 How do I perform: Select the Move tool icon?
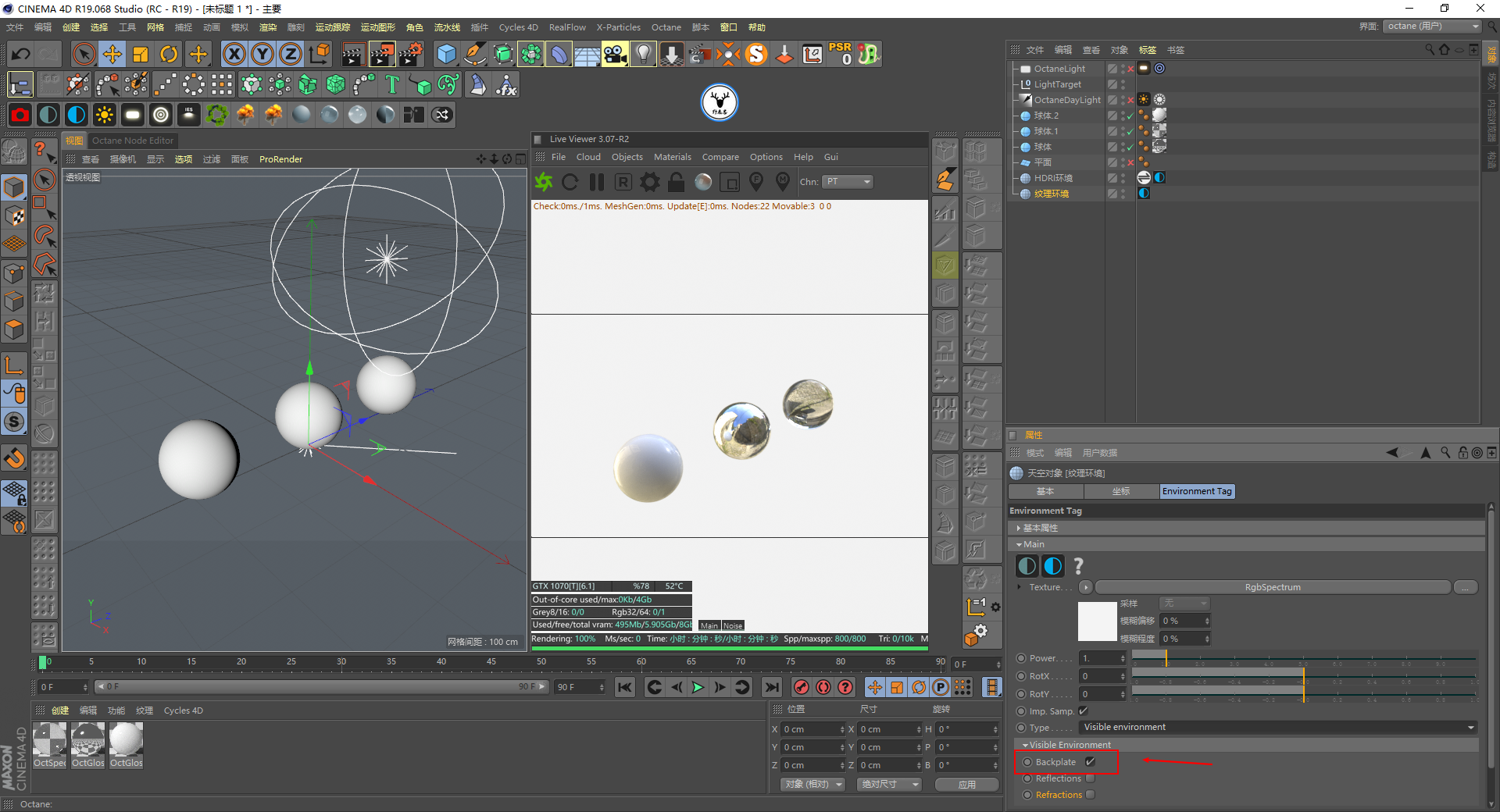point(112,54)
